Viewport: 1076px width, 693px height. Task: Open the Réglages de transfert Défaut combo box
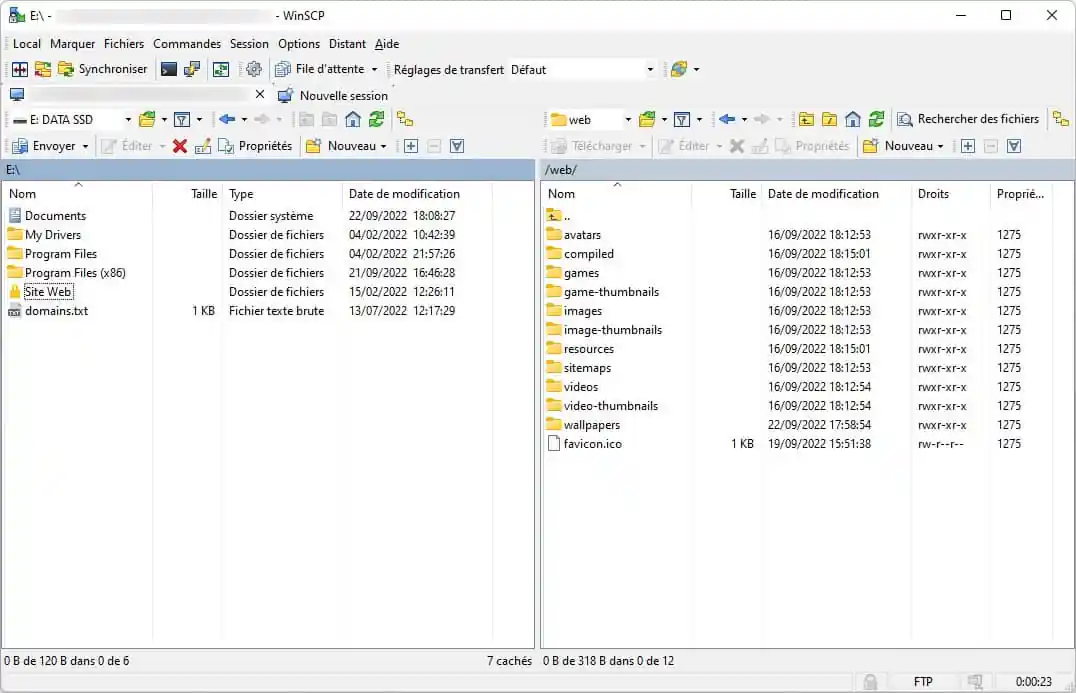click(583, 69)
